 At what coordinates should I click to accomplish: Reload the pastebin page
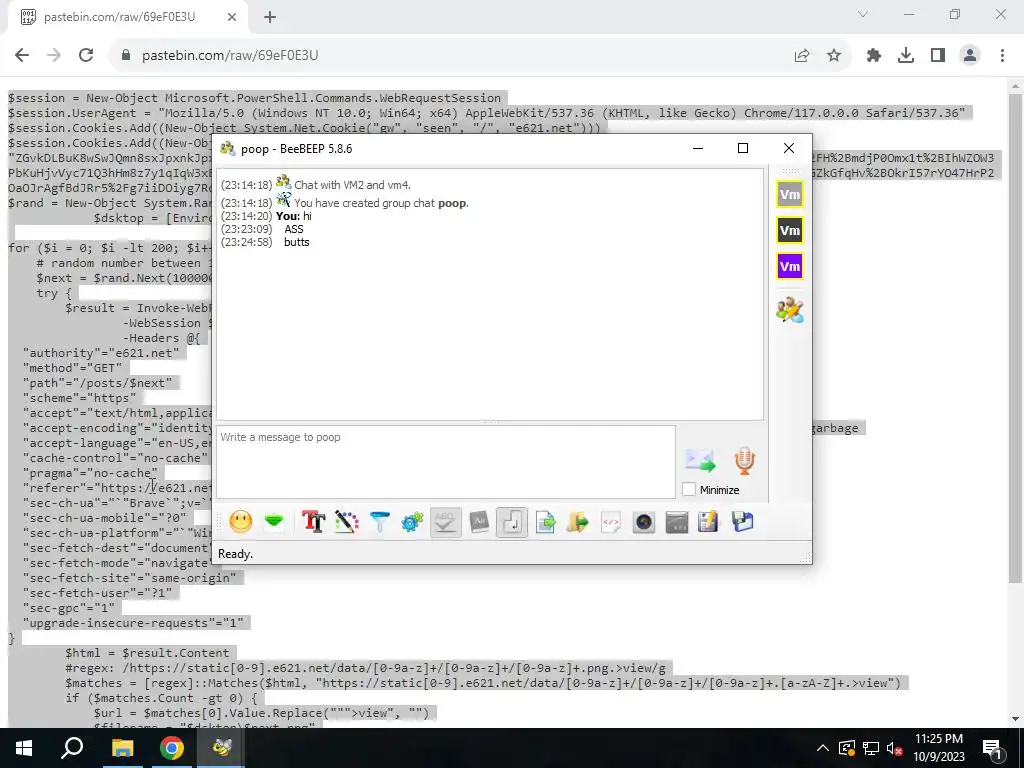pos(86,56)
